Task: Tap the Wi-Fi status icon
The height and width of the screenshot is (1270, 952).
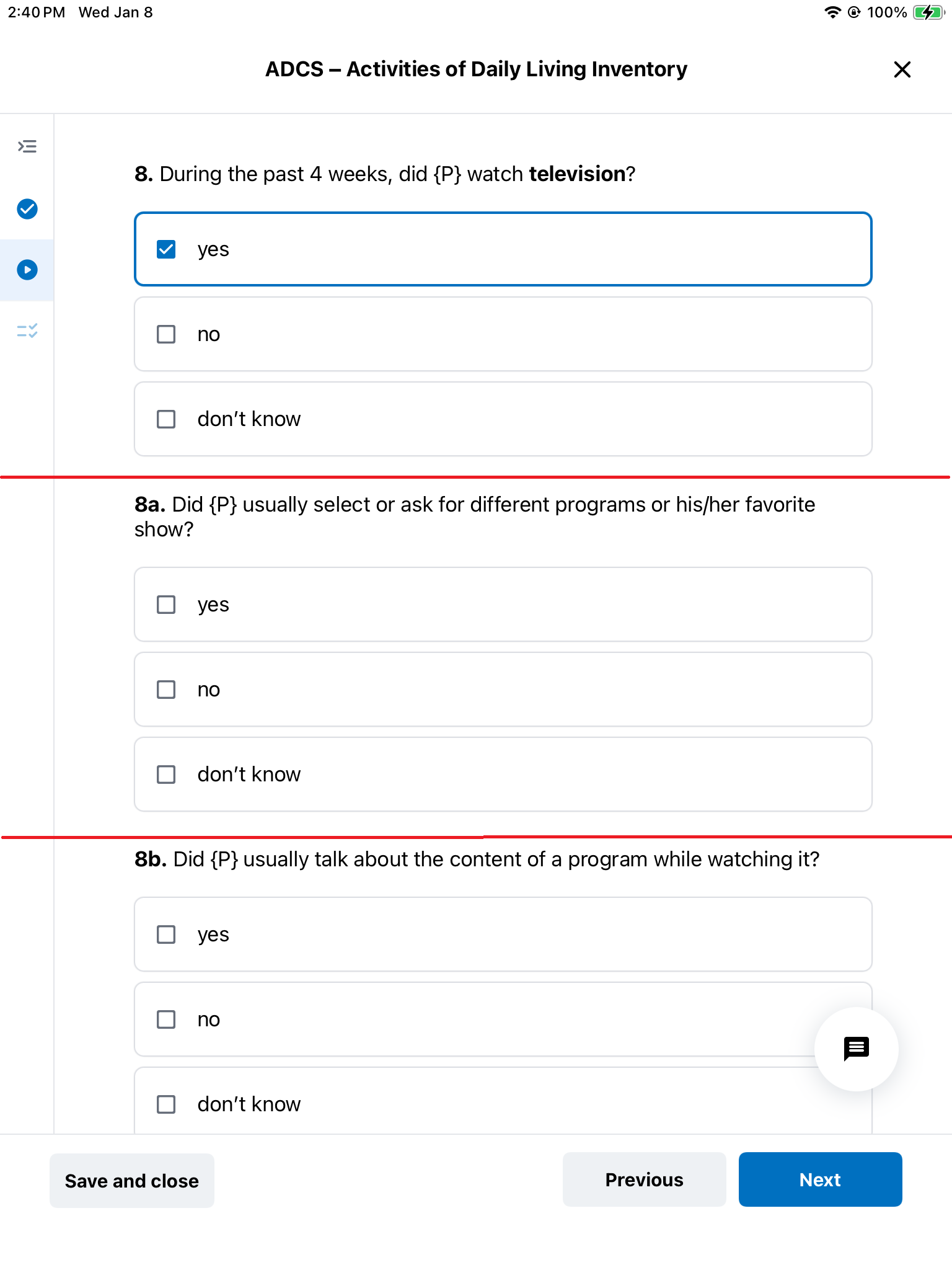Action: (832, 12)
